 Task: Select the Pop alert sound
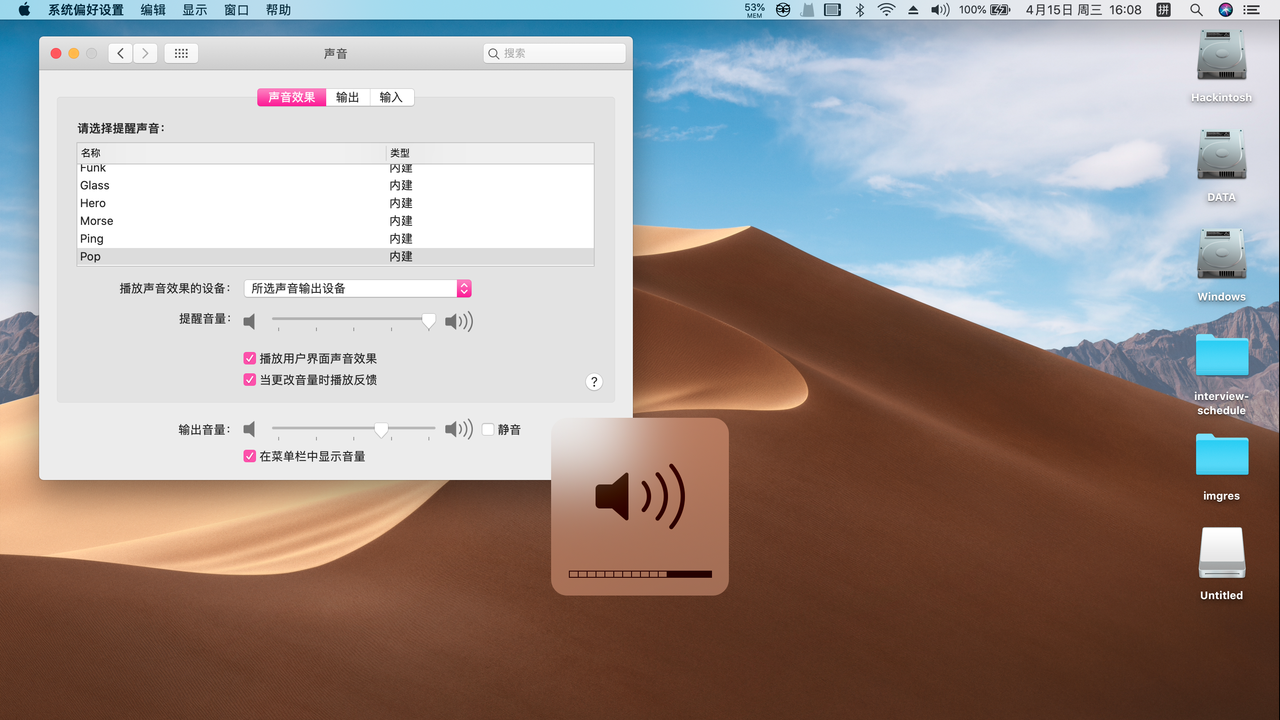point(335,257)
